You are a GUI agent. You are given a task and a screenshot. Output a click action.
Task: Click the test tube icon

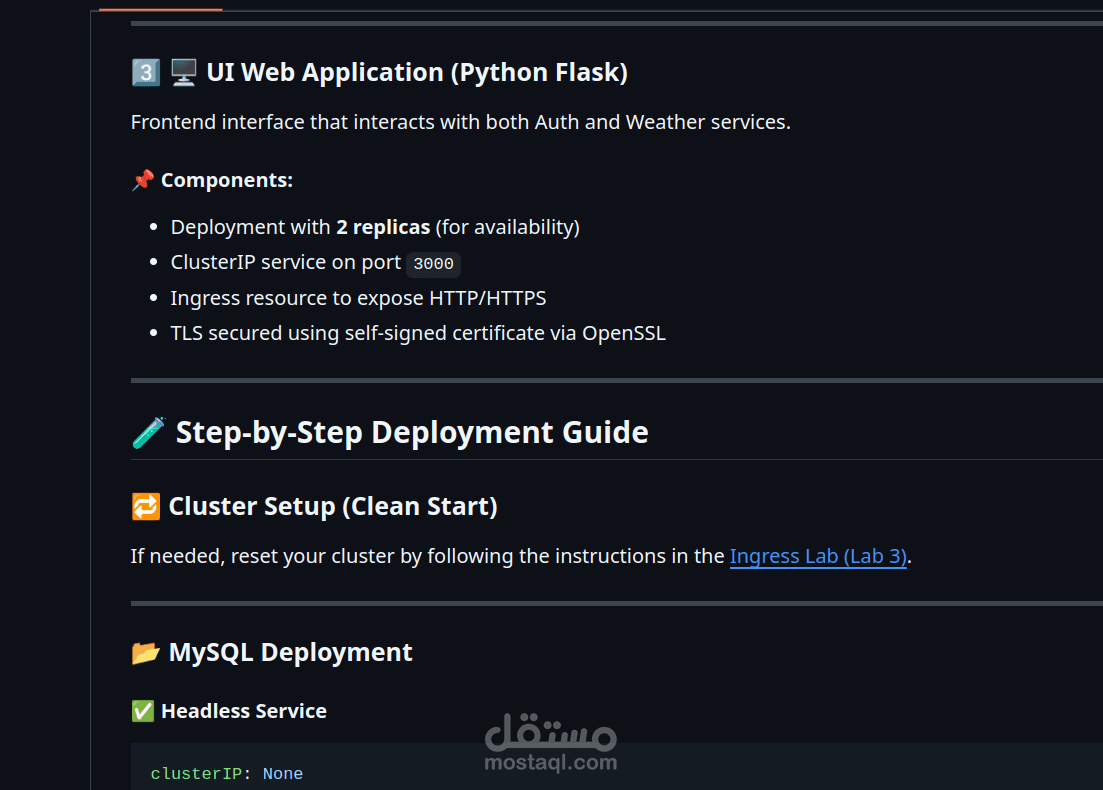click(x=148, y=433)
